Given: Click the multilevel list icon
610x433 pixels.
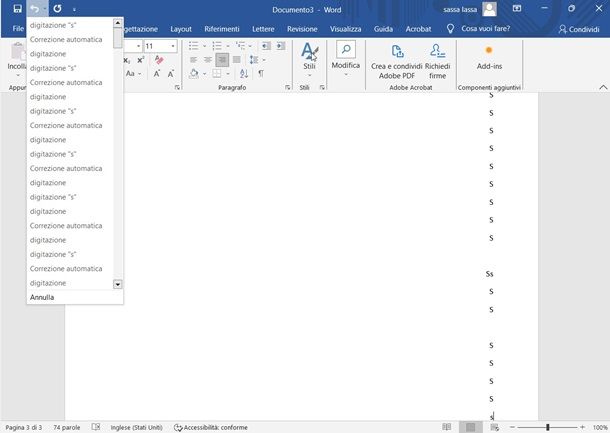Looking at the screenshot, I should click(240, 46).
